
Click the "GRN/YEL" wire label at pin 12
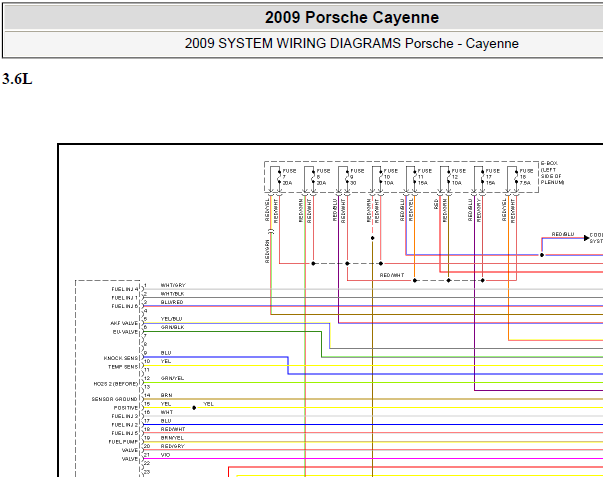coord(172,378)
